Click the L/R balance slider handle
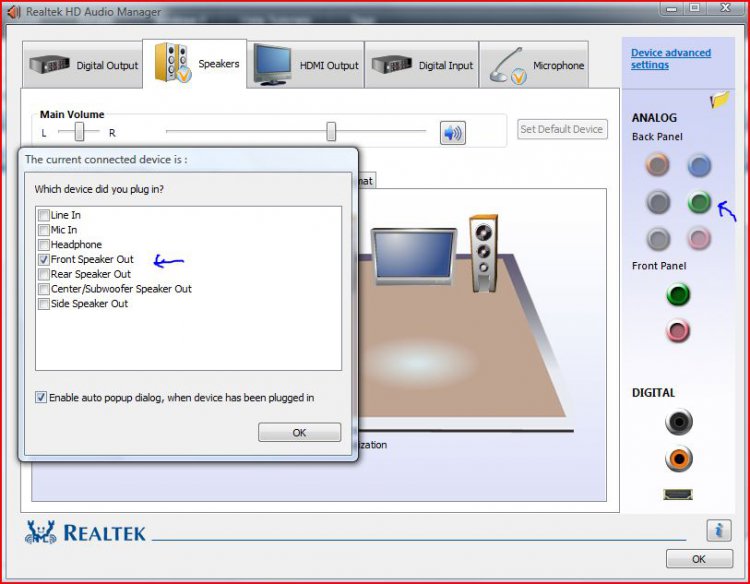 pyautogui.click(x=79, y=131)
